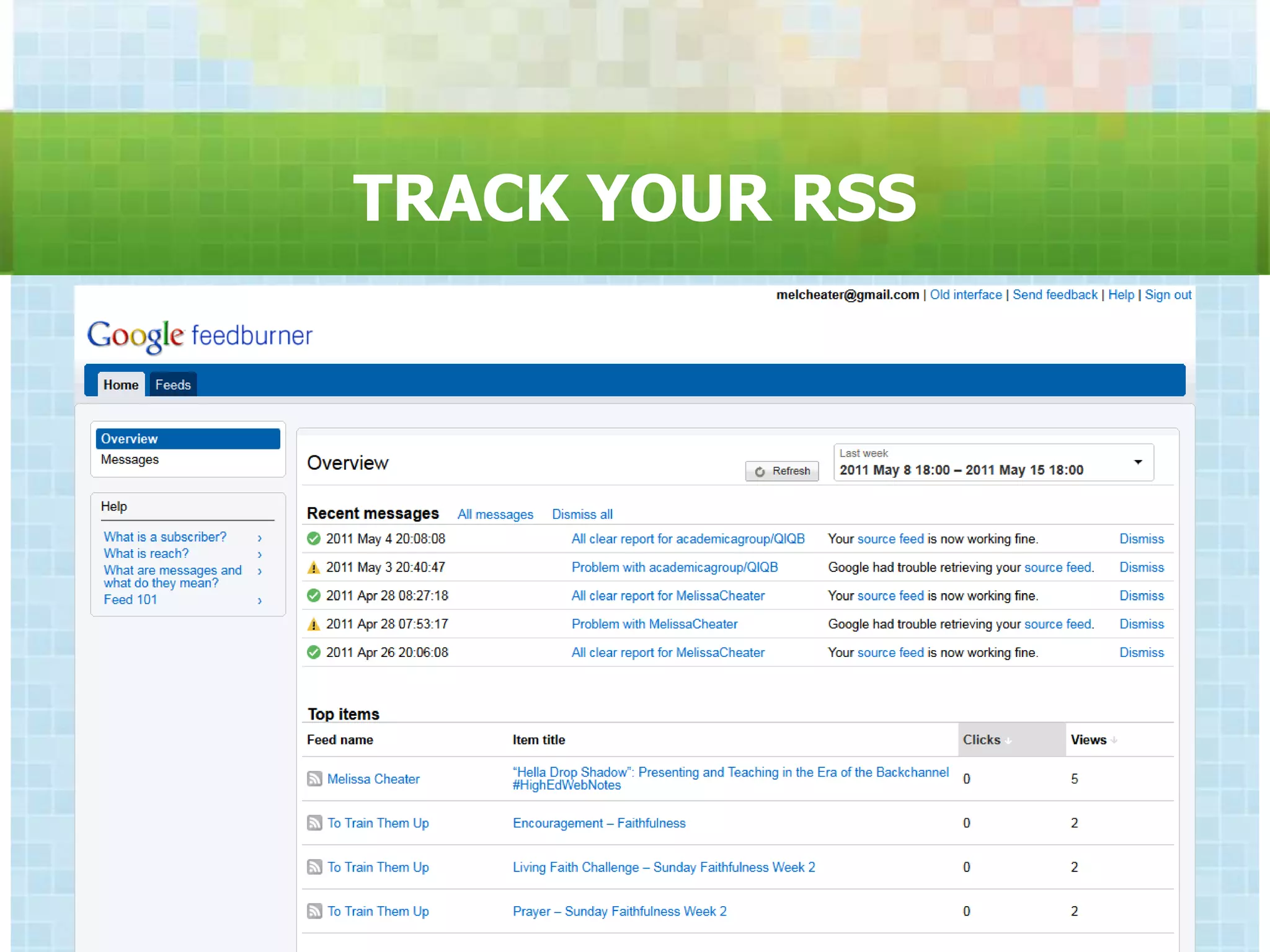
Task: Expand 'What is reach?' chevron
Action: tap(260, 554)
